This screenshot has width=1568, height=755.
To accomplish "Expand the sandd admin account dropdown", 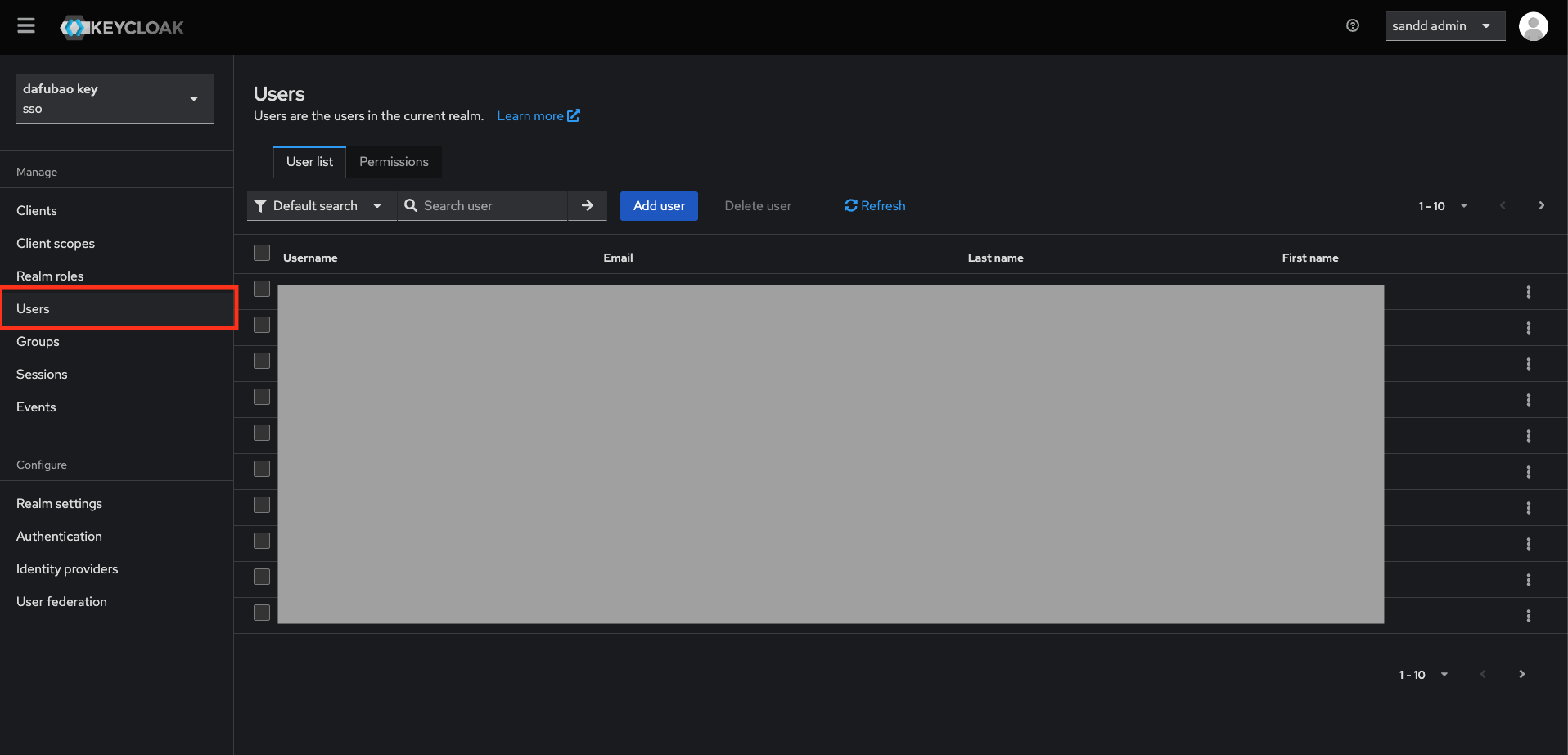I will [1444, 26].
